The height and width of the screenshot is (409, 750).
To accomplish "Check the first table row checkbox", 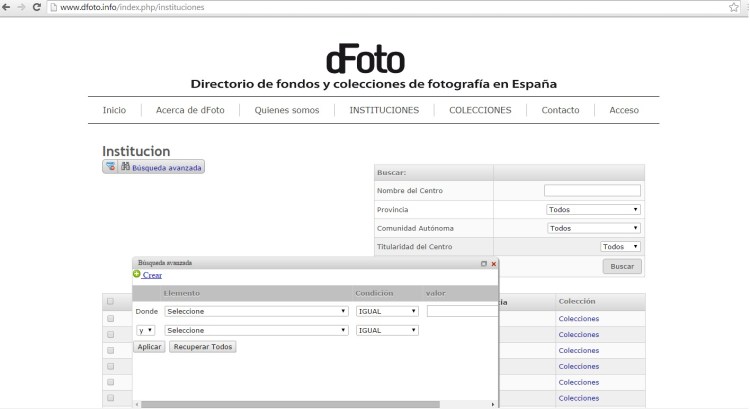I will tap(110, 319).
